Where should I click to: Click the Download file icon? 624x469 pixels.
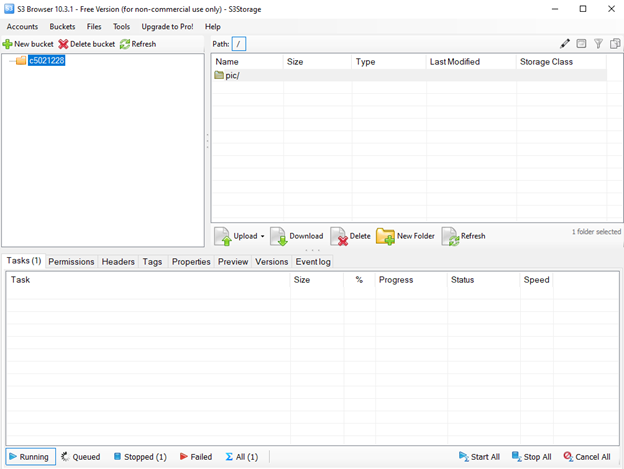point(279,236)
